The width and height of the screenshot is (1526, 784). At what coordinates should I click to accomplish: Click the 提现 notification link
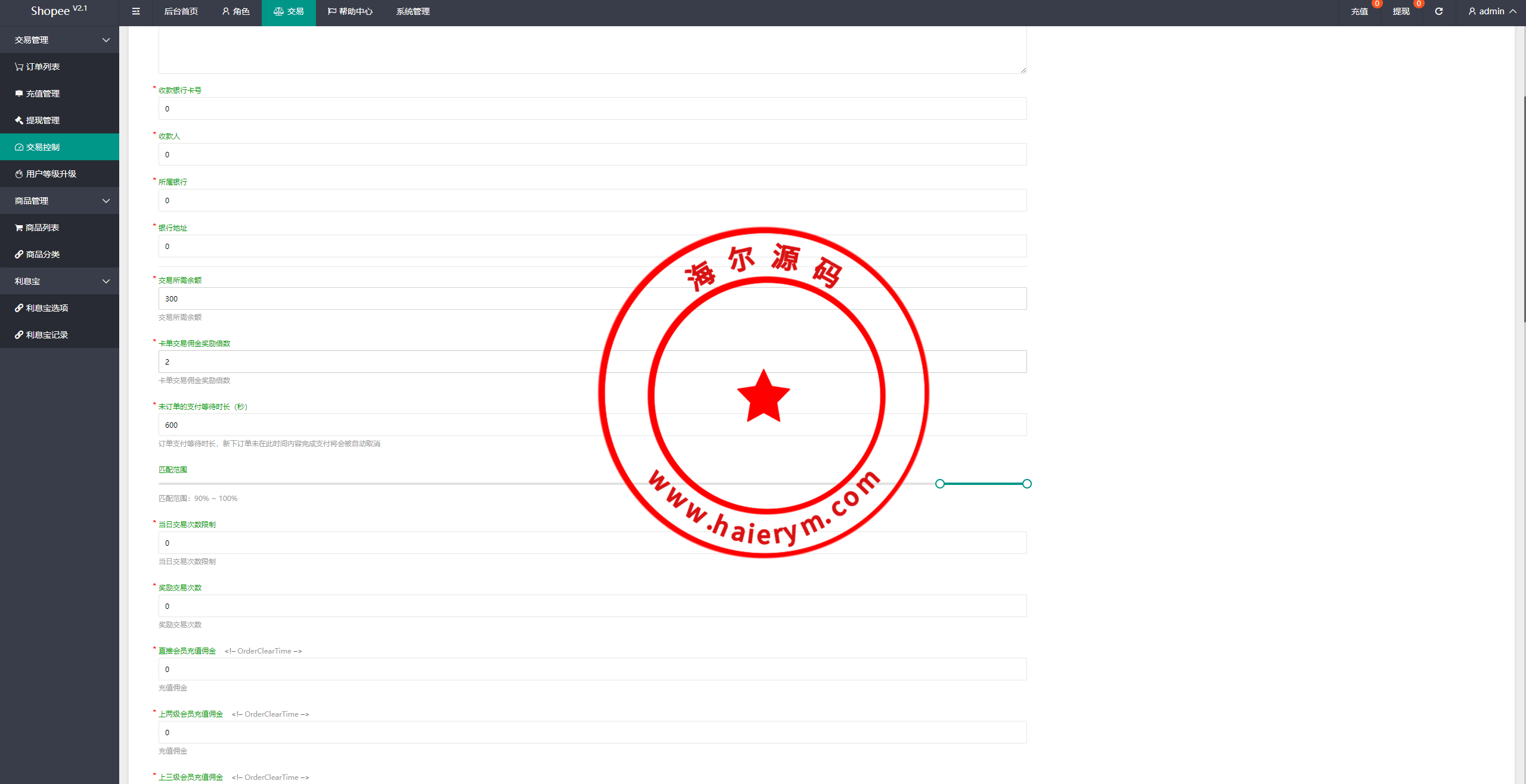(x=1401, y=11)
